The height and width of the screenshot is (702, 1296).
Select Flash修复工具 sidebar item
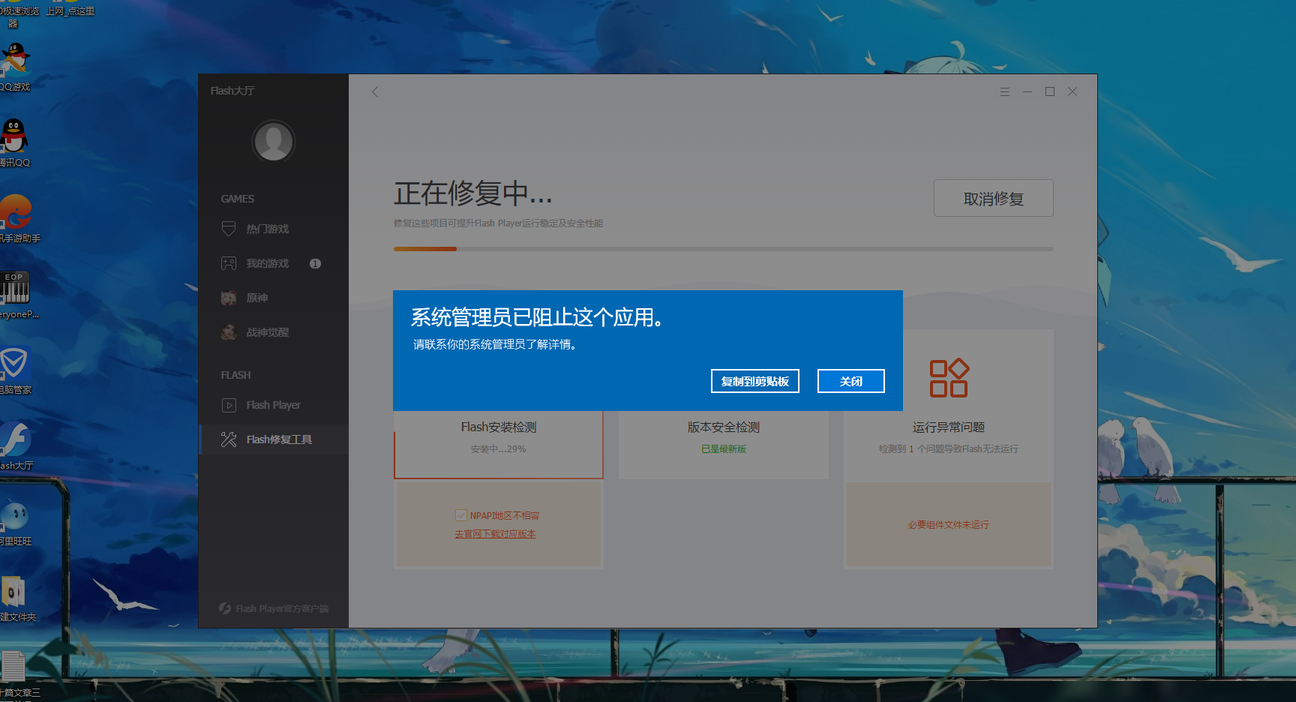click(273, 439)
